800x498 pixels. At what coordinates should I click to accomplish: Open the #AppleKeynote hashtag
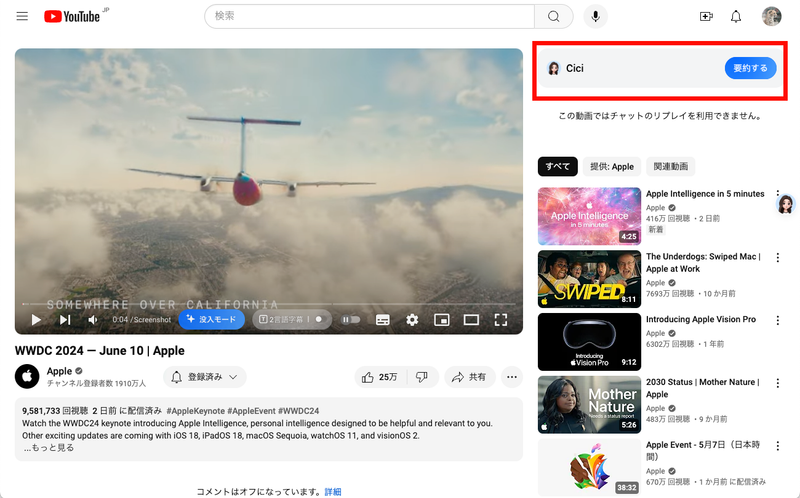(x=195, y=411)
